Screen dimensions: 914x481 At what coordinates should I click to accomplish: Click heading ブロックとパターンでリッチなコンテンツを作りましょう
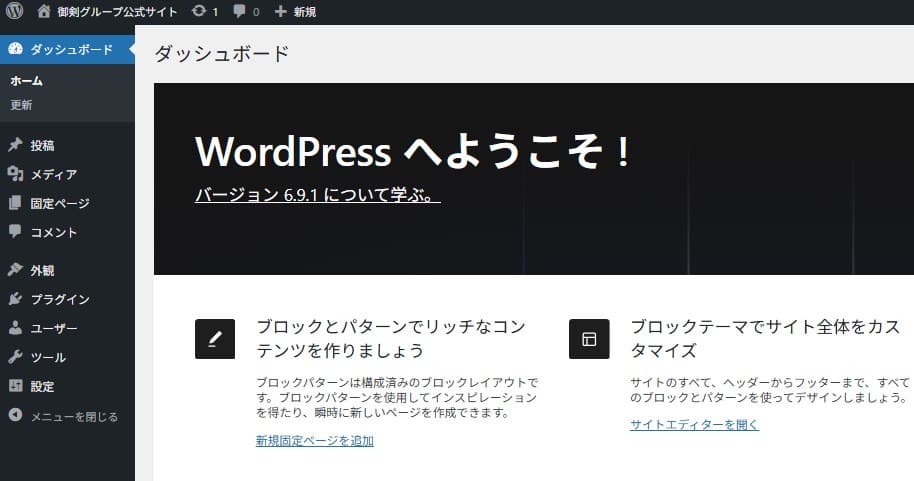pos(391,338)
